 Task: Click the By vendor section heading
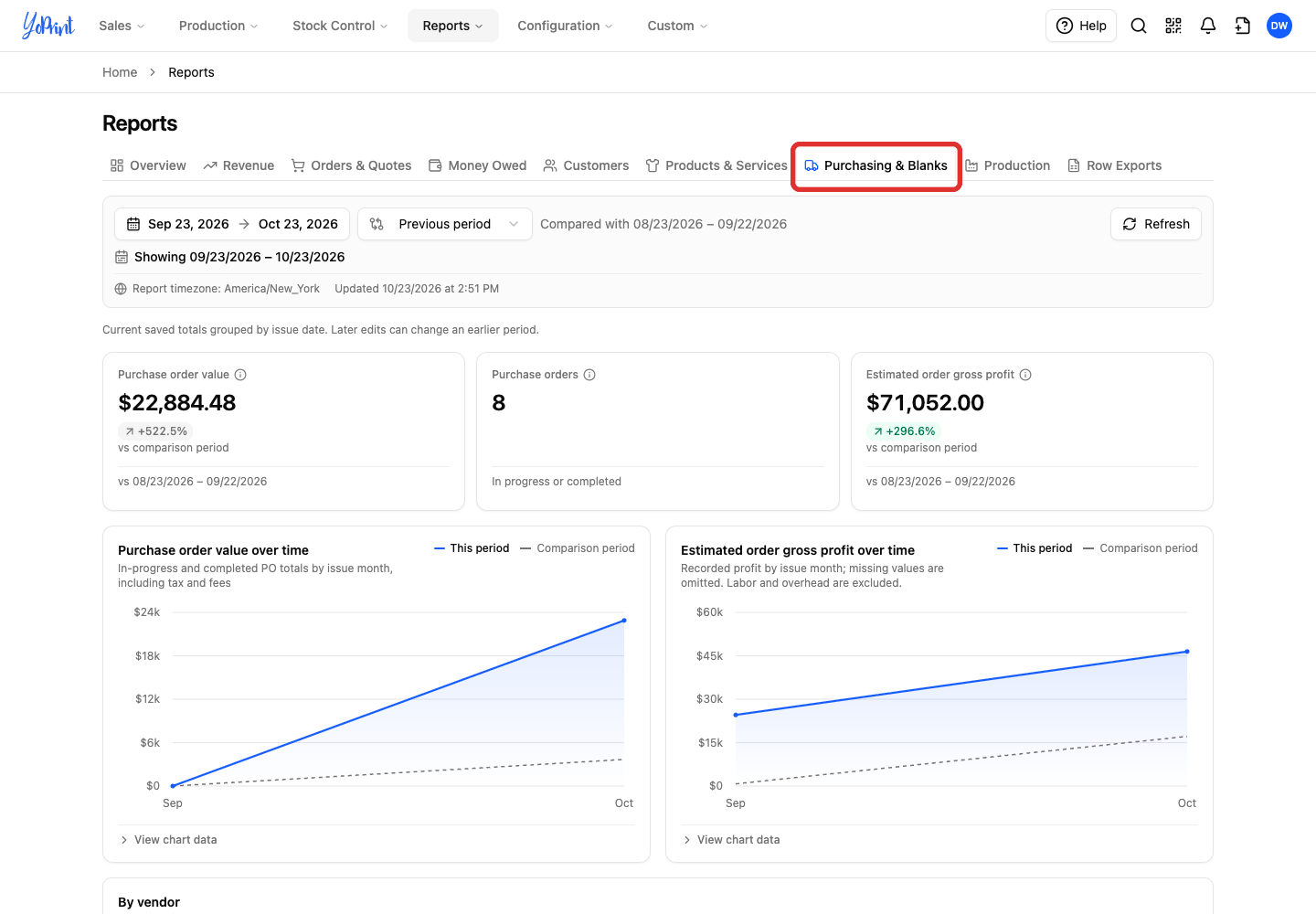149,902
